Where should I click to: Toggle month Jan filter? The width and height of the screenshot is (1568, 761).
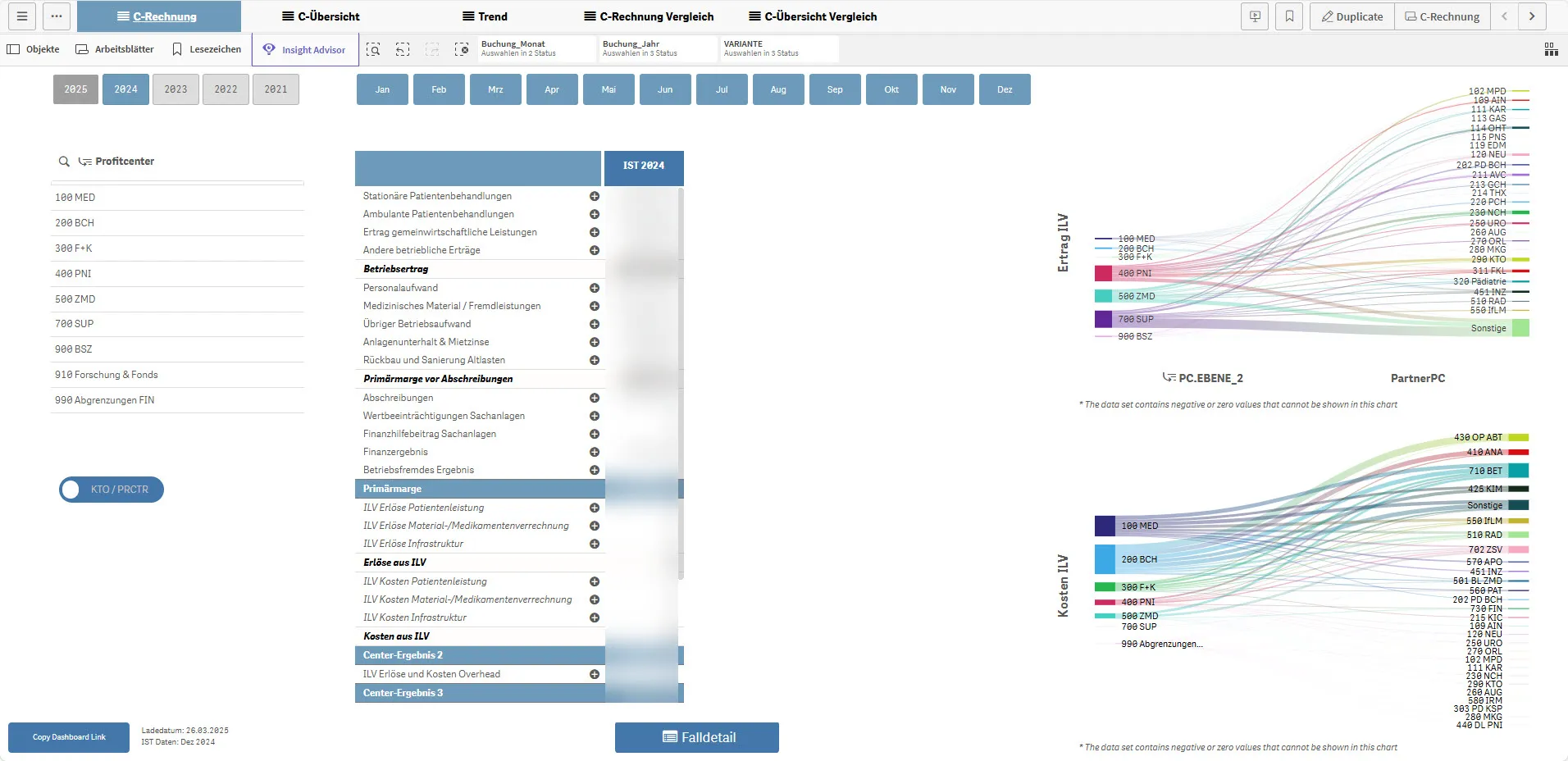[x=382, y=89]
